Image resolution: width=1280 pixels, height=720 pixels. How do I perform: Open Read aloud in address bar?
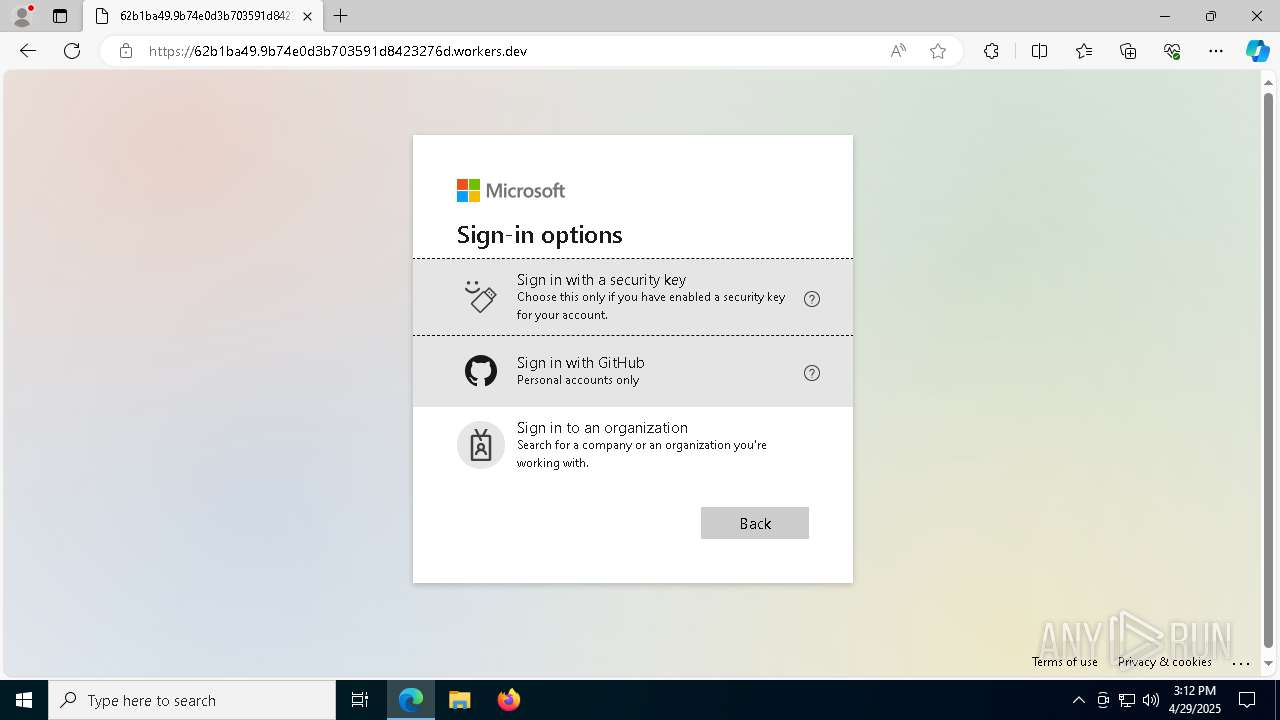[898, 51]
